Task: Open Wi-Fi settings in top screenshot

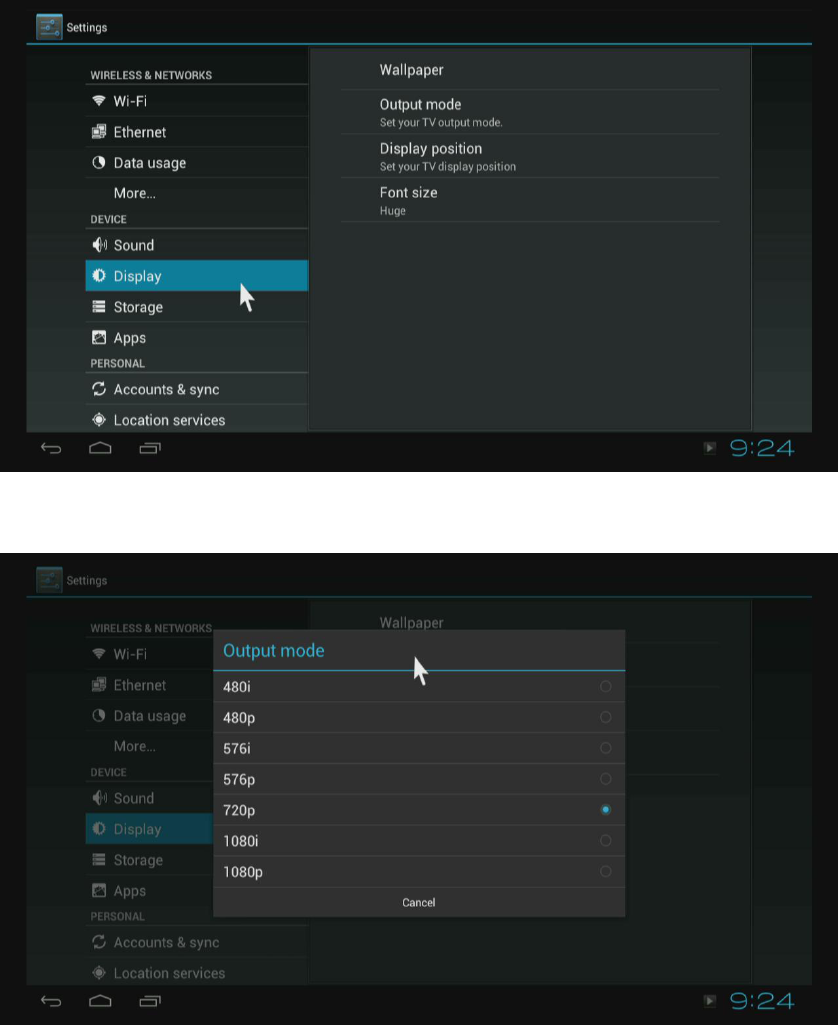Action: click(197, 101)
